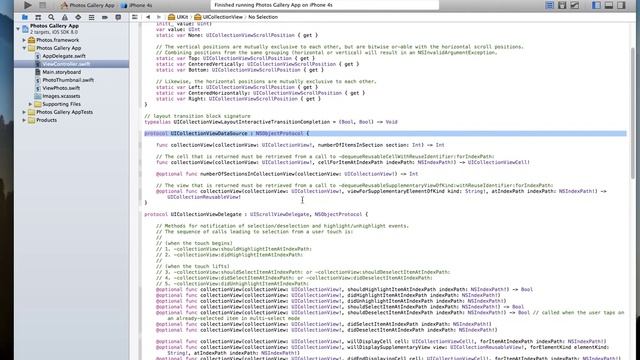The height and width of the screenshot is (360, 640).
Task: Click the asset catalog icon beside Images.xcassets
Action: [38, 96]
